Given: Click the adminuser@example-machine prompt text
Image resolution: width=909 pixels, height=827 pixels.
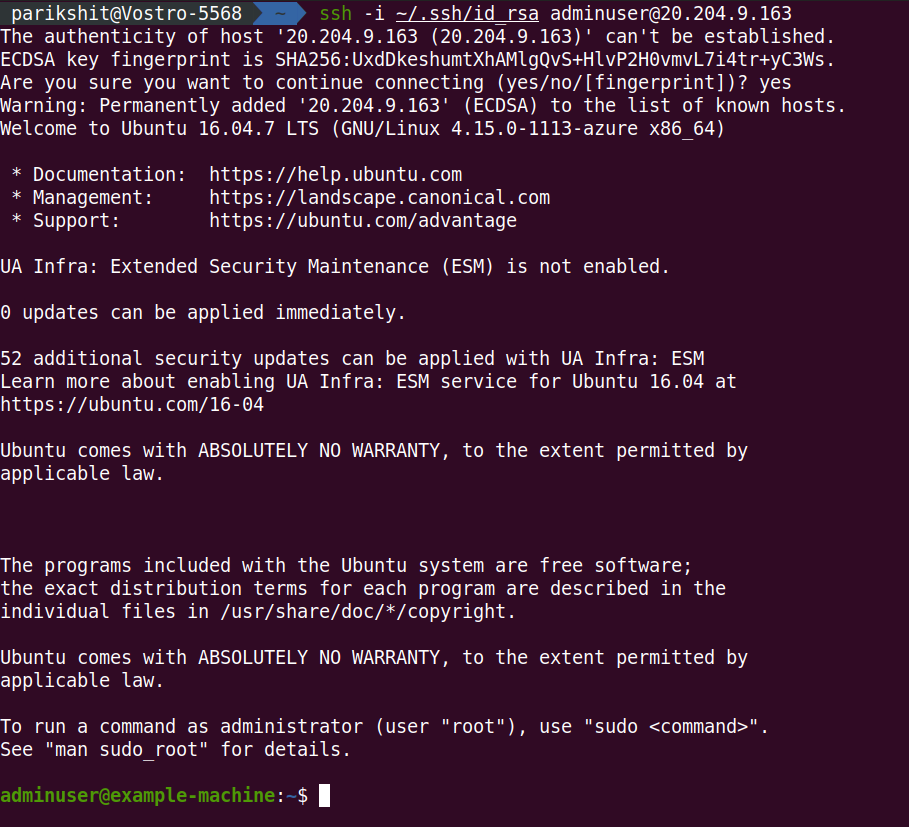Looking at the screenshot, I should click(137, 795).
